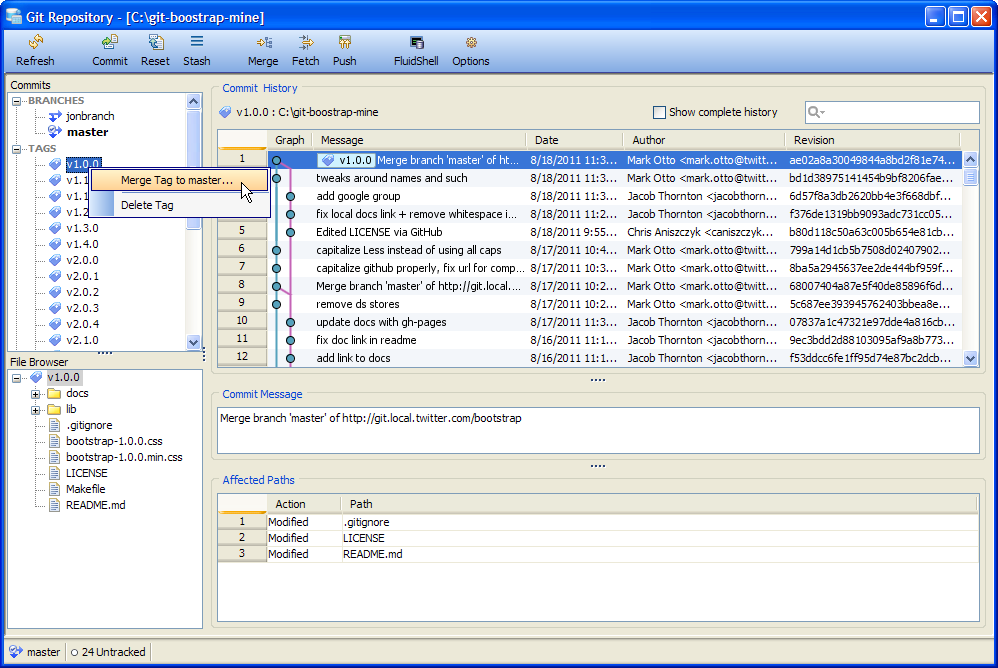
Task: Select the jonbranch branch icon
Action: pyautogui.click(x=55, y=116)
